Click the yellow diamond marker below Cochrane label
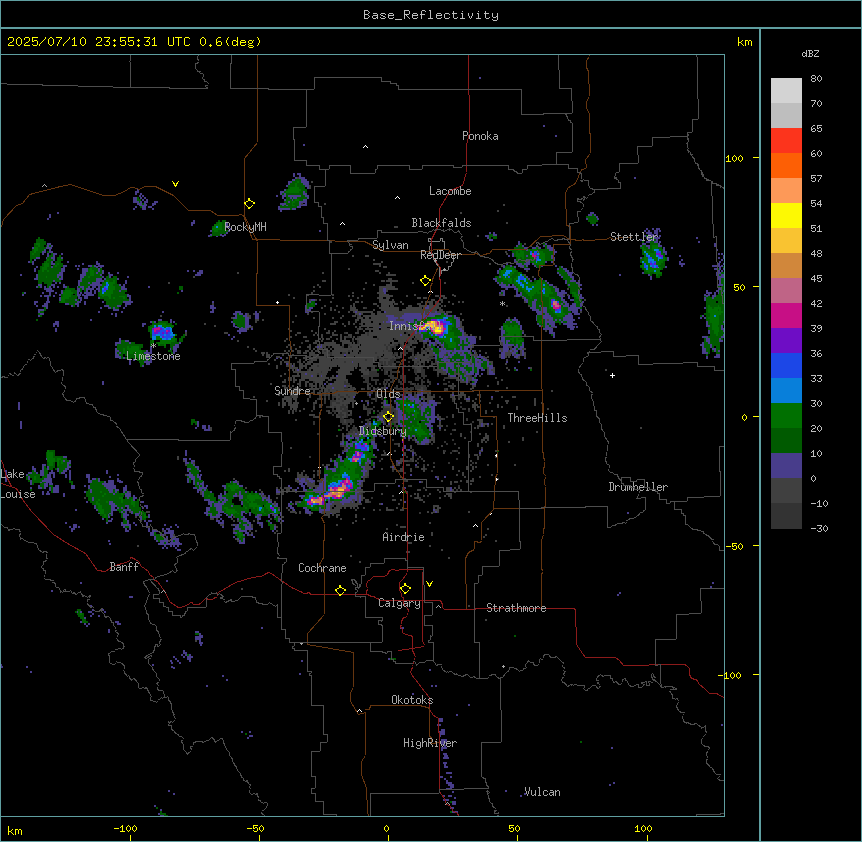This screenshot has width=862, height=842. pyautogui.click(x=340, y=590)
